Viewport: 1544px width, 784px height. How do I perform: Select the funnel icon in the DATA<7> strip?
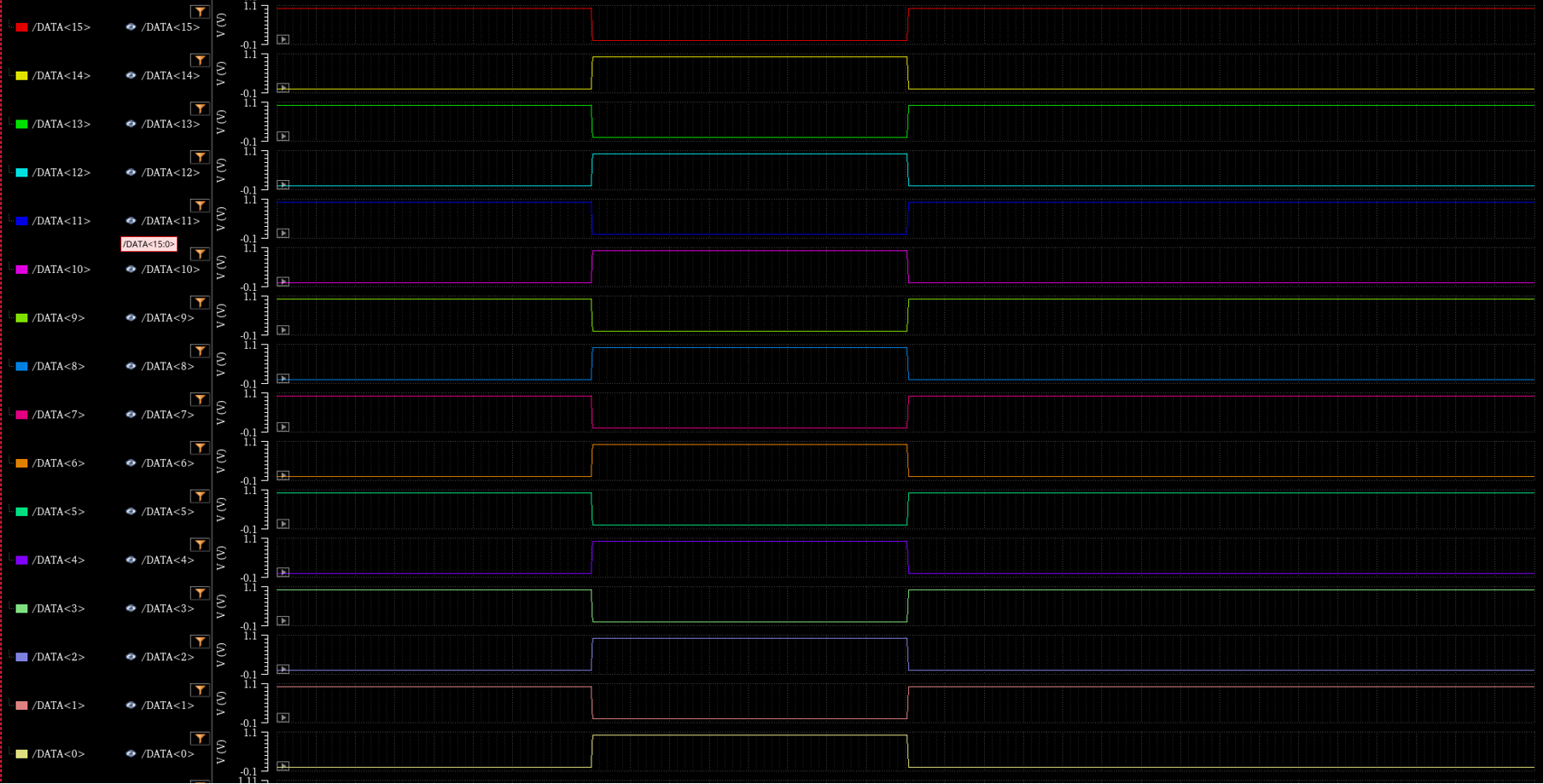pyautogui.click(x=200, y=400)
